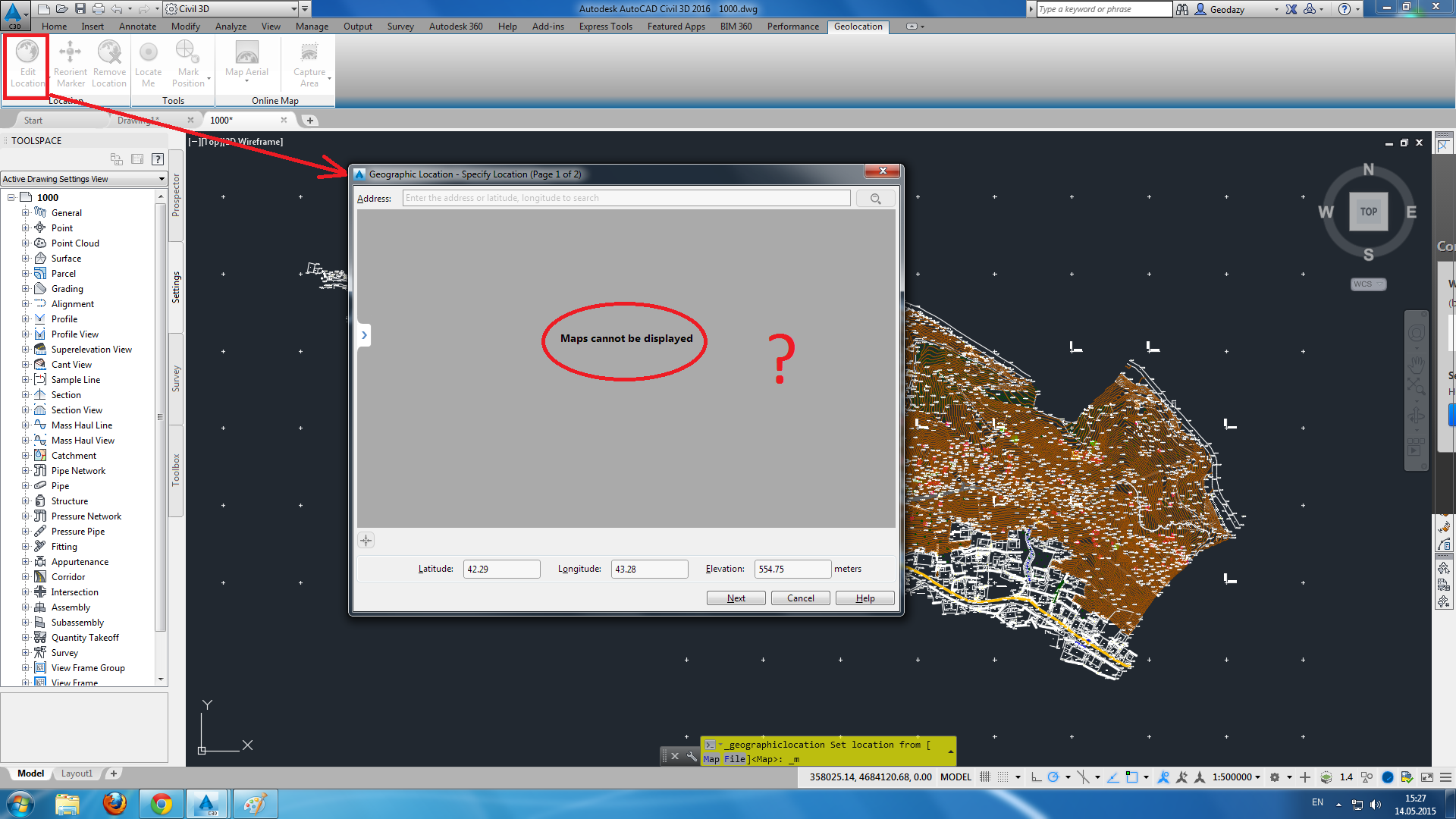Viewport: 1456px width, 819px height.
Task: Click the Edit Location globe icon
Action: [x=27, y=52]
